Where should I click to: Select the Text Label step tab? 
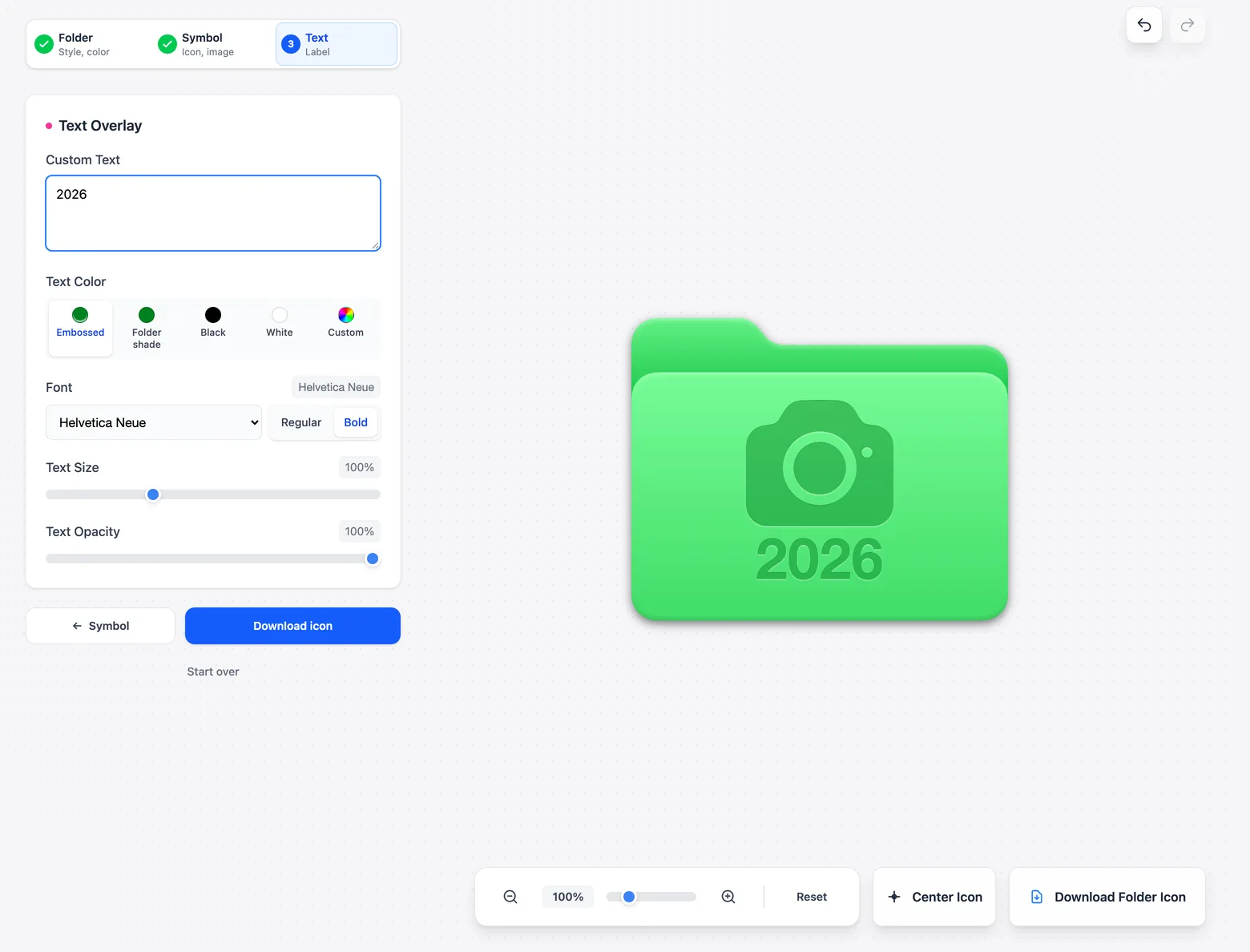(x=337, y=44)
